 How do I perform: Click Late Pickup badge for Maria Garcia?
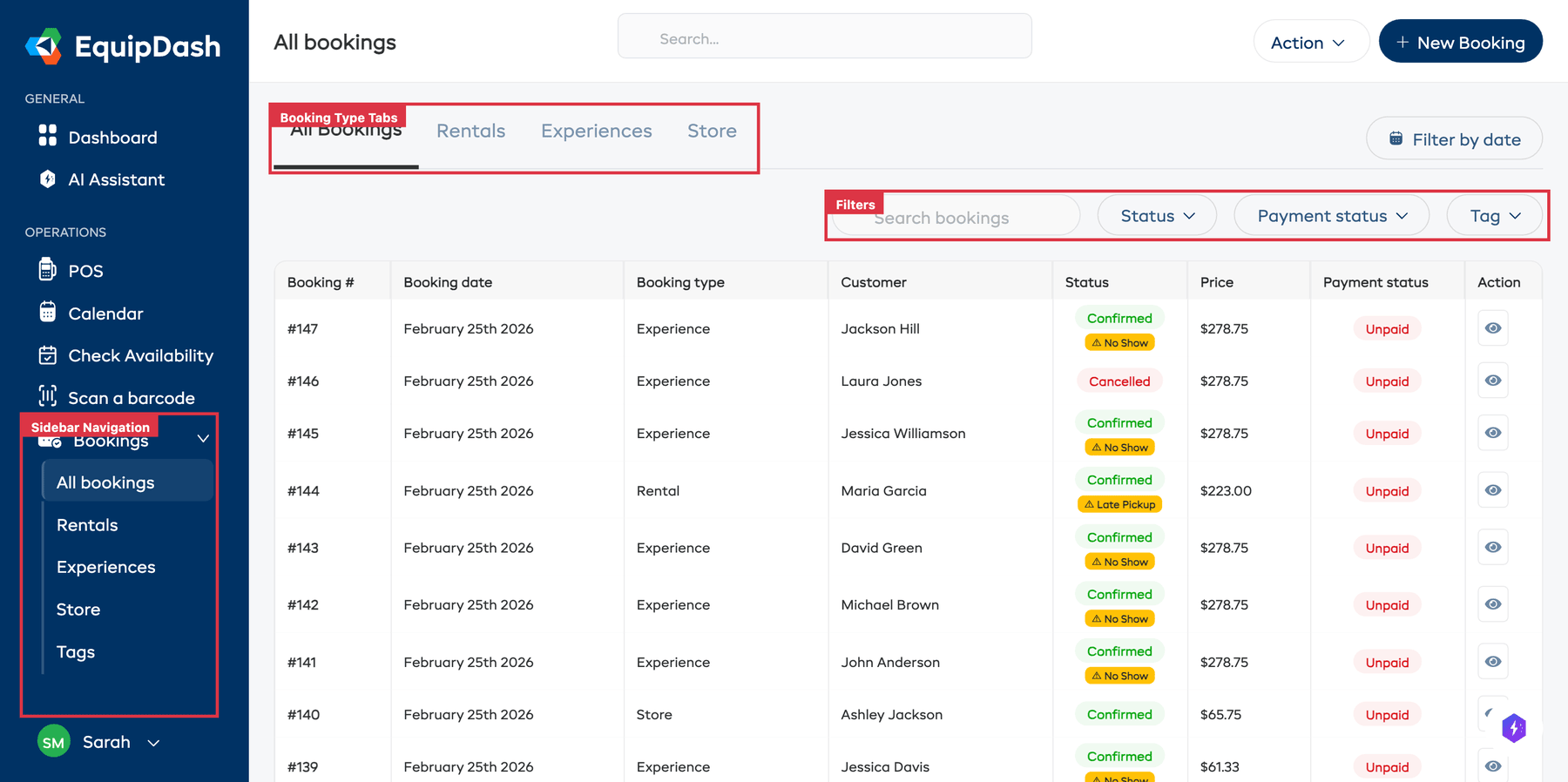[1119, 504]
